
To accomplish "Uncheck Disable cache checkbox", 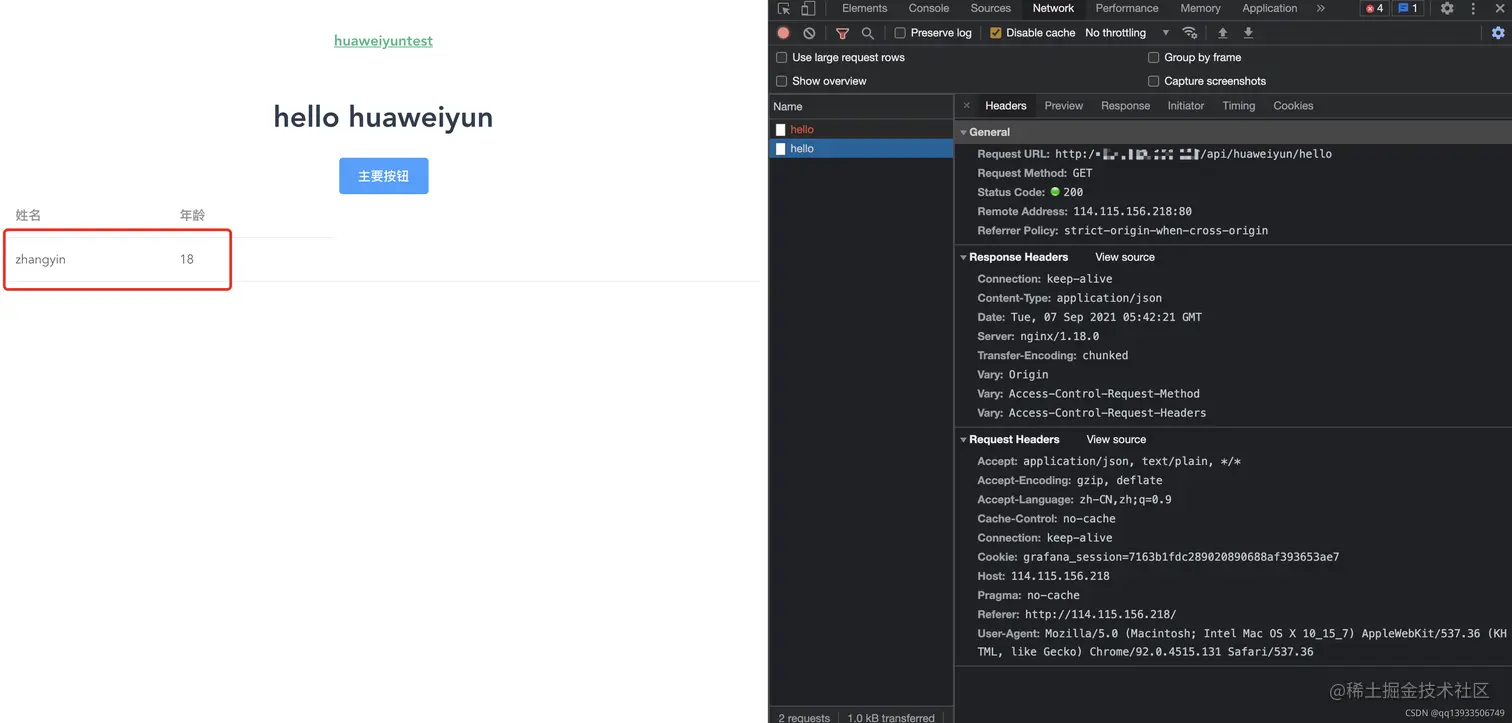I will tap(995, 33).
